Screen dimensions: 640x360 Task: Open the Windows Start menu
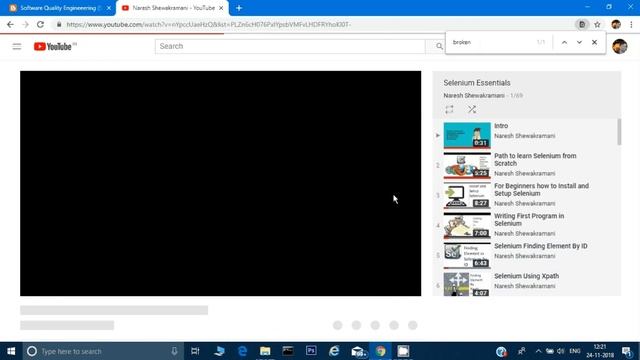(x=11, y=351)
